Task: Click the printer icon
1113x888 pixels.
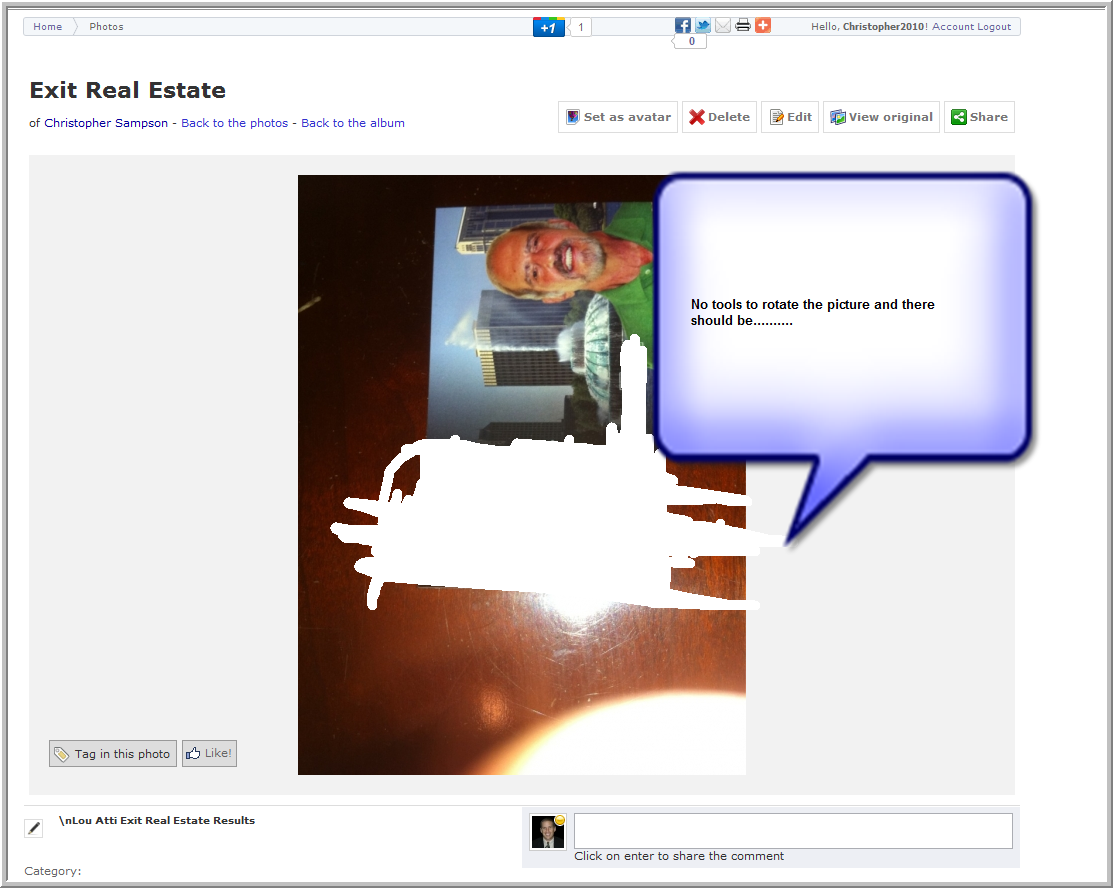Action: point(743,26)
